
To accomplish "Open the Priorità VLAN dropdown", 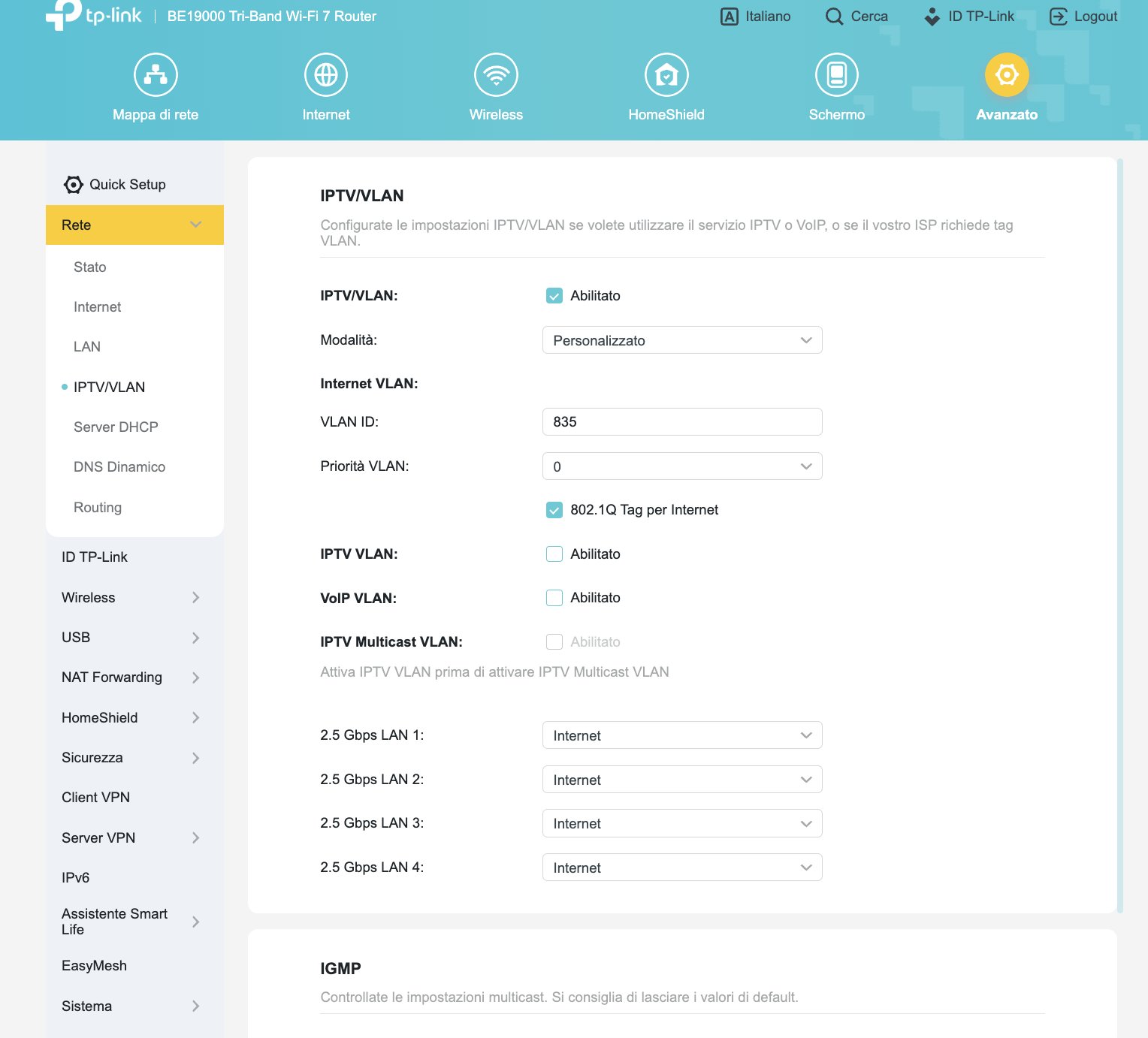I will point(681,466).
